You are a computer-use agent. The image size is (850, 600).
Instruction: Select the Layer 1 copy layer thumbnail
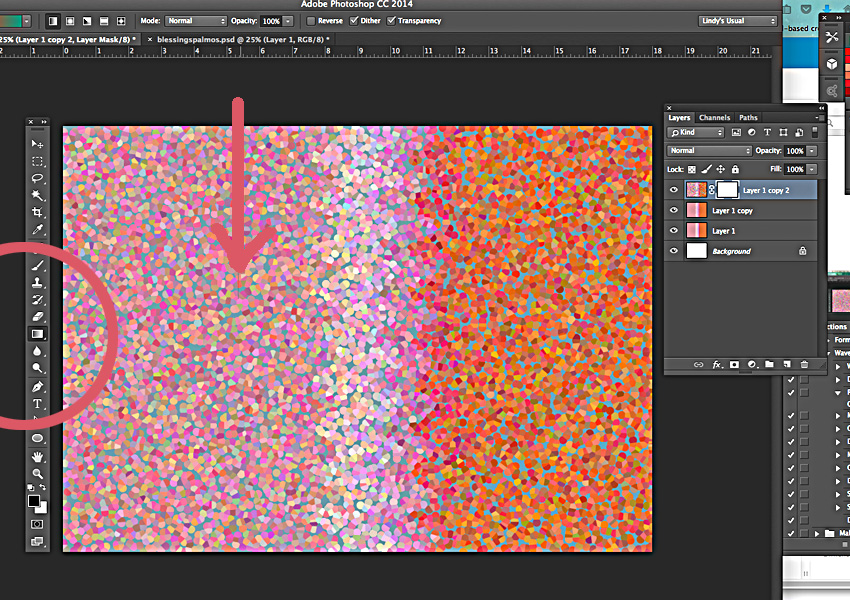pos(699,210)
